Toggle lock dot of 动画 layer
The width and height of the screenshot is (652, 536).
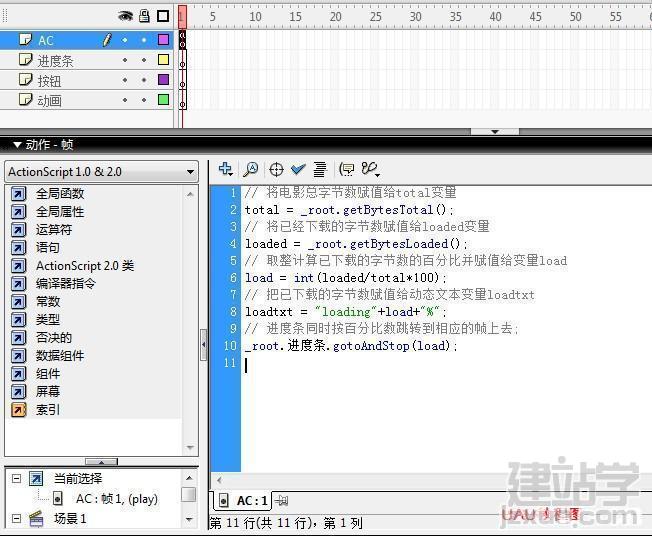[144, 100]
